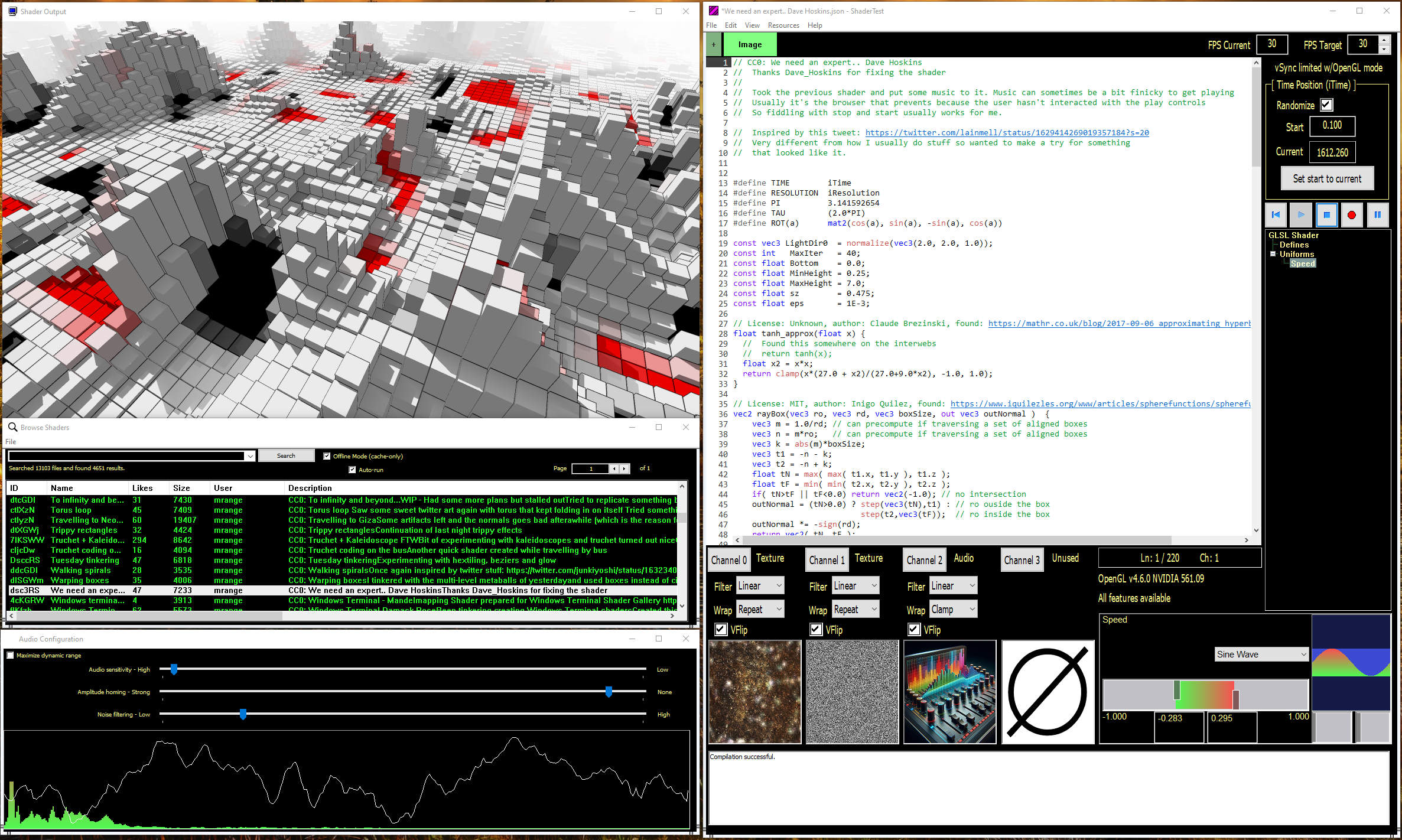Toggle Offline Mode (cache-only) checkbox
The height and width of the screenshot is (840, 1402).
pos(327,456)
